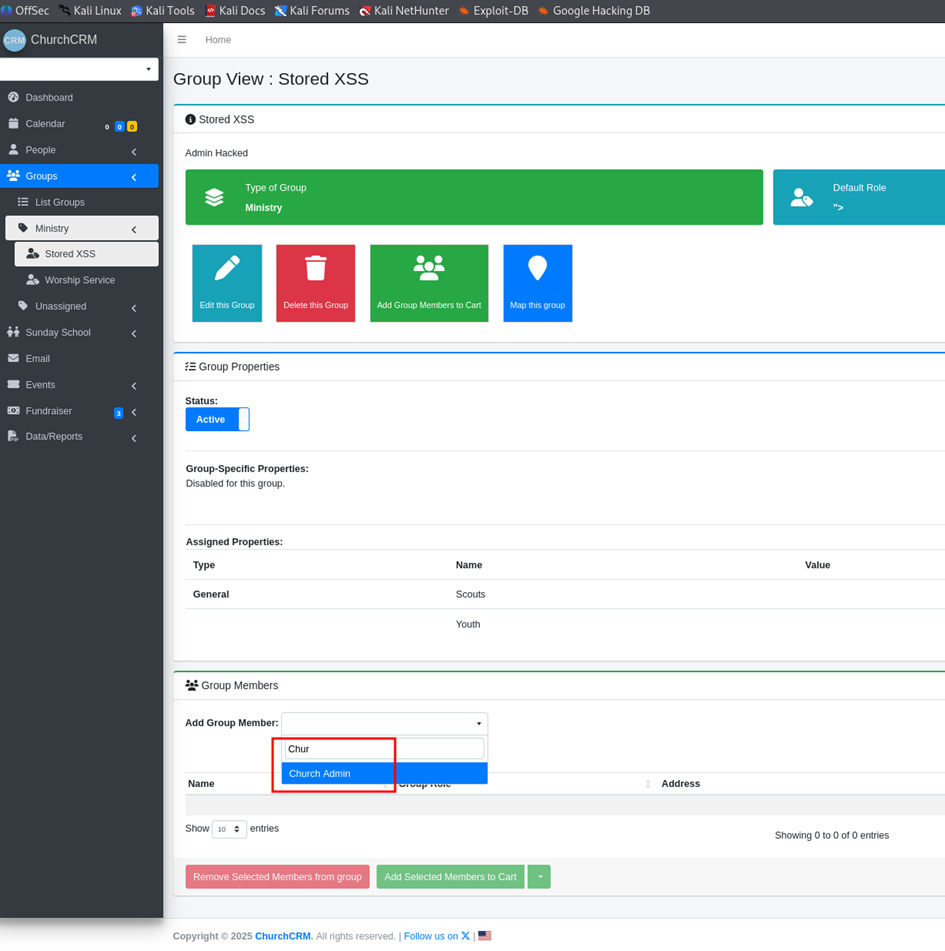Click the Scouts property name
The height and width of the screenshot is (951, 945).
pos(470,594)
